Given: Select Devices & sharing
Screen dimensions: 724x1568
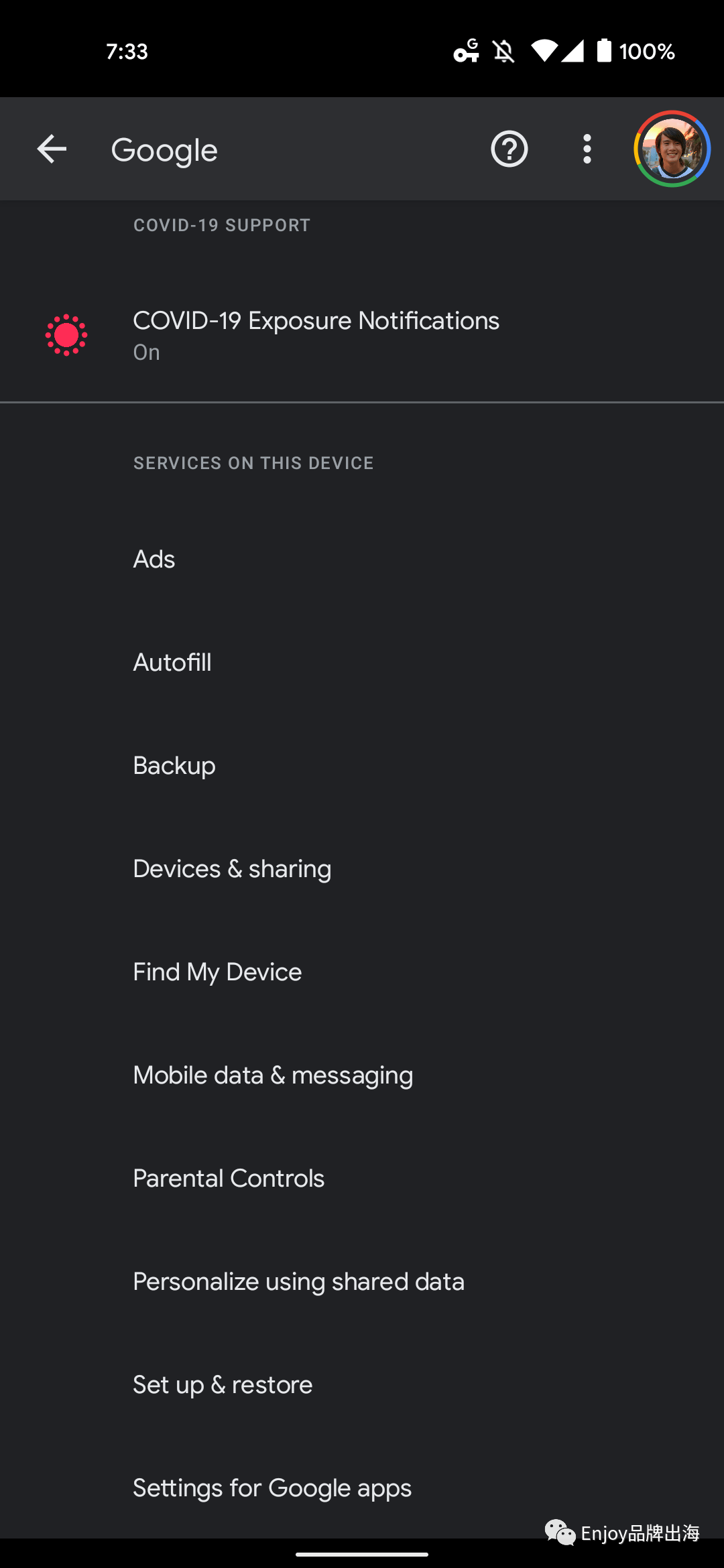Looking at the screenshot, I should click(362, 869).
